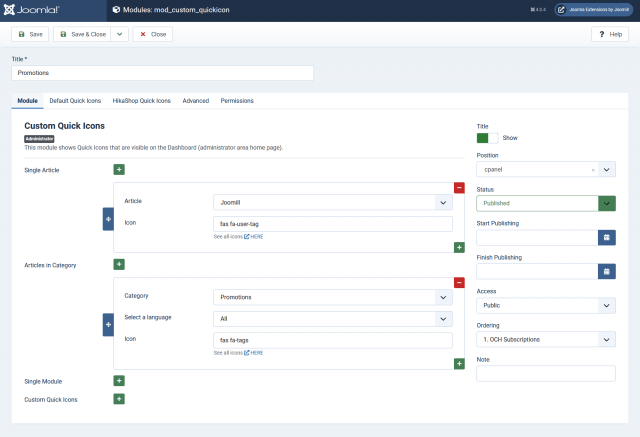The width and height of the screenshot is (640, 437).
Task: Click the green plus beside Single Article
Action: tap(119, 171)
